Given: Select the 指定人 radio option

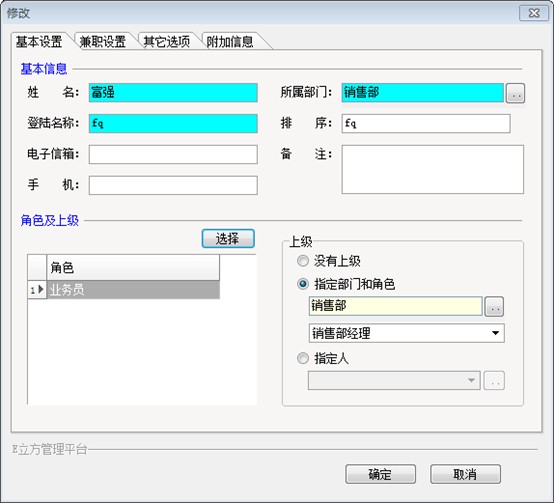Looking at the screenshot, I should (x=323, y=359).
